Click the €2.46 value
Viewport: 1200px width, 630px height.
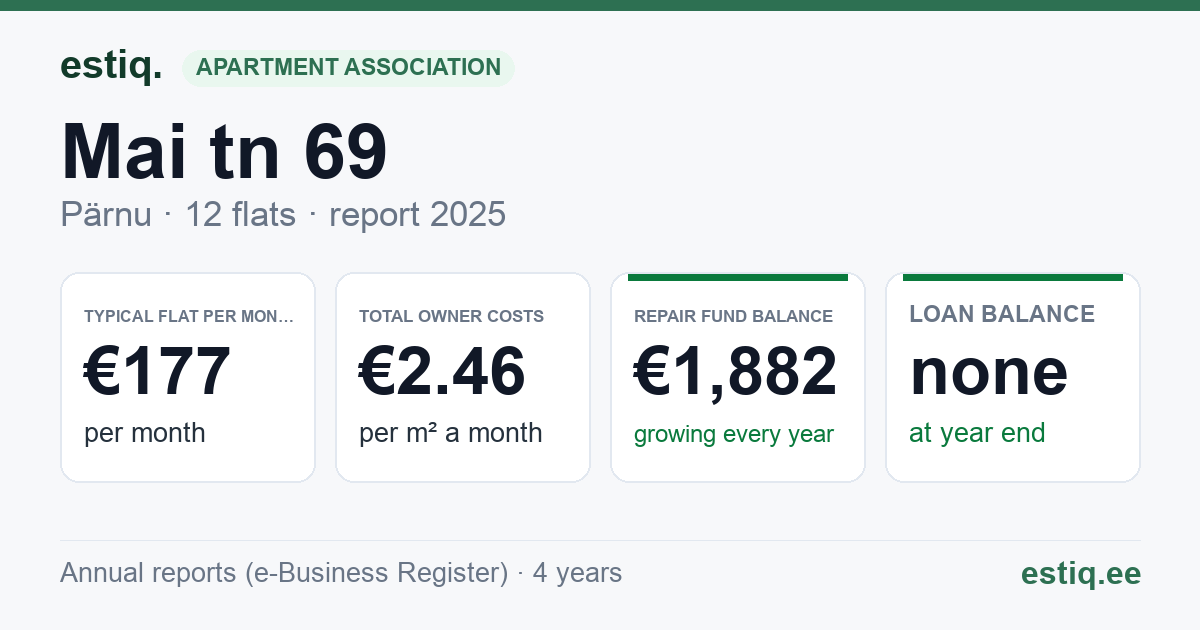pyautogui.click(x=442, y=371)
